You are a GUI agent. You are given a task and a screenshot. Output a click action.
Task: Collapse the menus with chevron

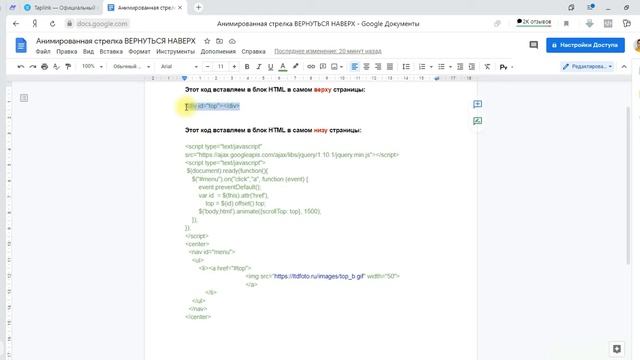pyautogui.click(x=624, y=67)
